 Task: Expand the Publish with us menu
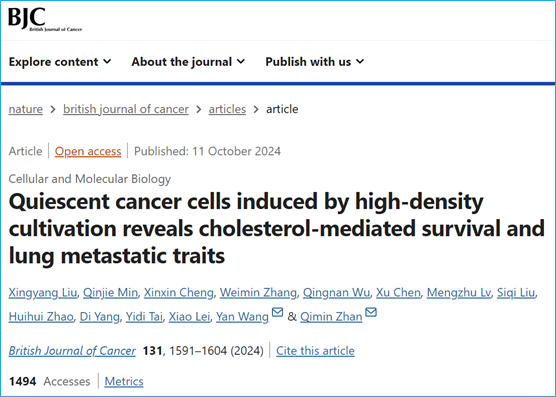point(315,62)
